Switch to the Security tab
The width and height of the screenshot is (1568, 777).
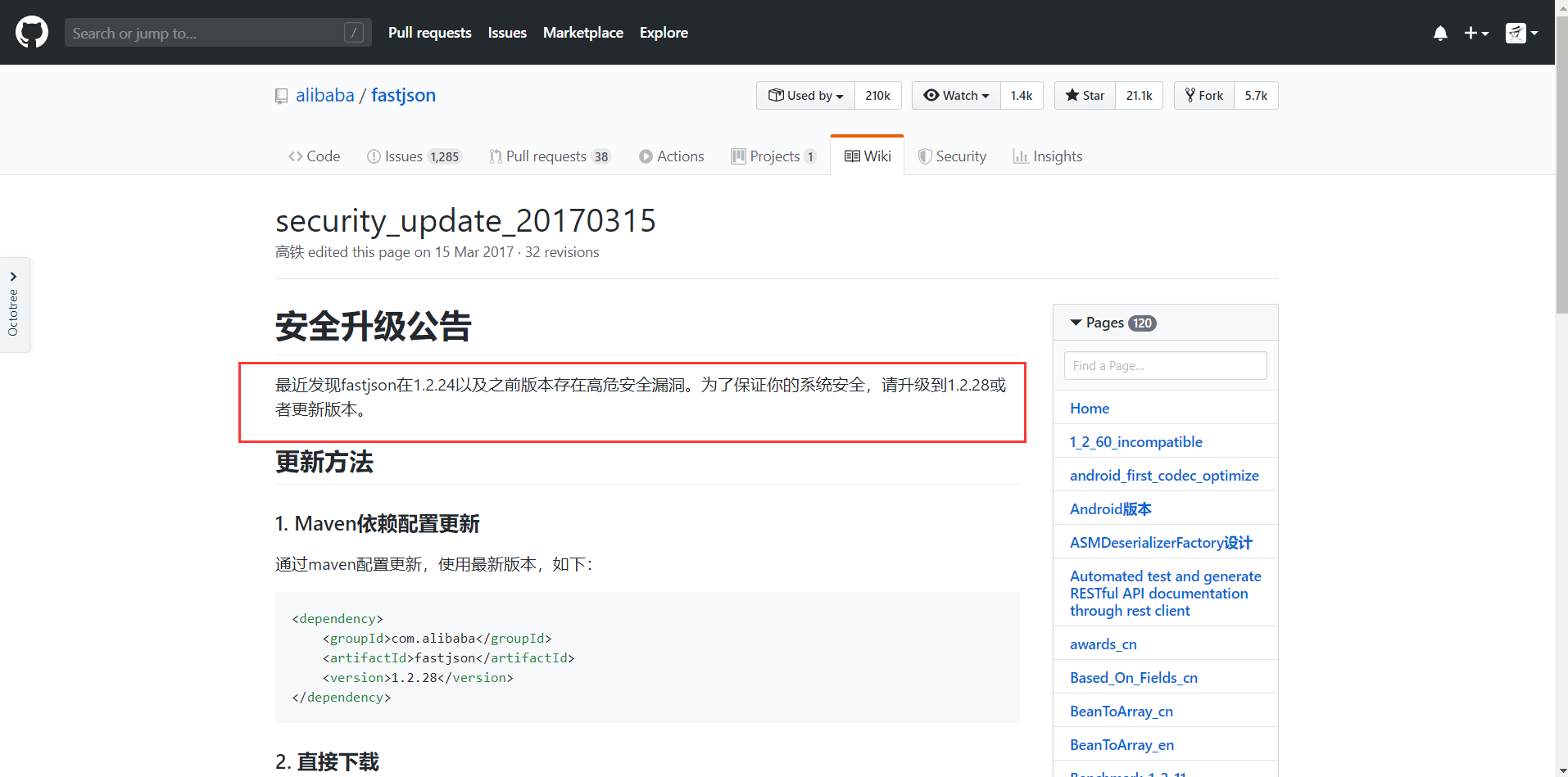pyautogui.click(x=953, y=156)
